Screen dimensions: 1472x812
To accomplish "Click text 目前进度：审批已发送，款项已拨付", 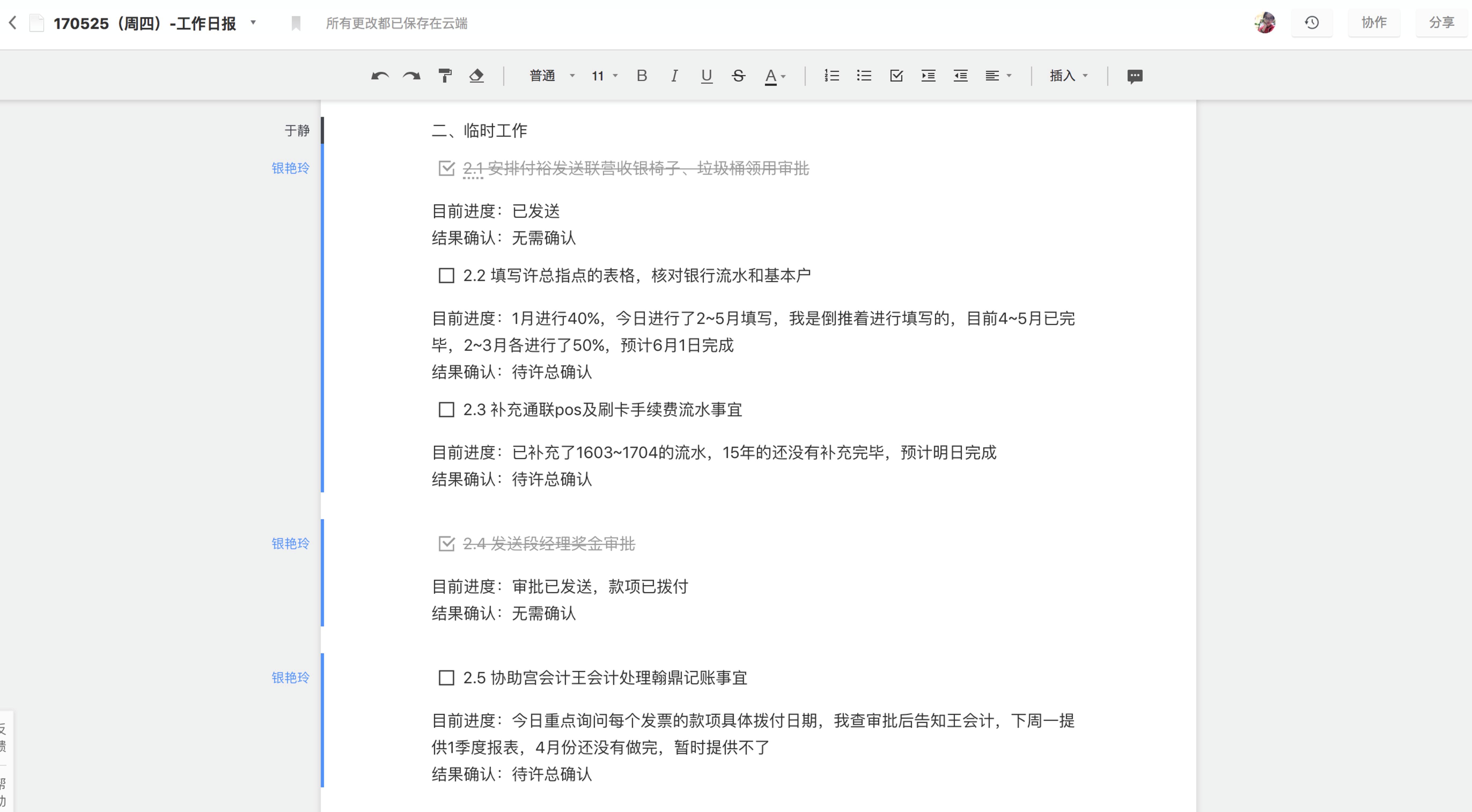I will [x=560, y=586].
